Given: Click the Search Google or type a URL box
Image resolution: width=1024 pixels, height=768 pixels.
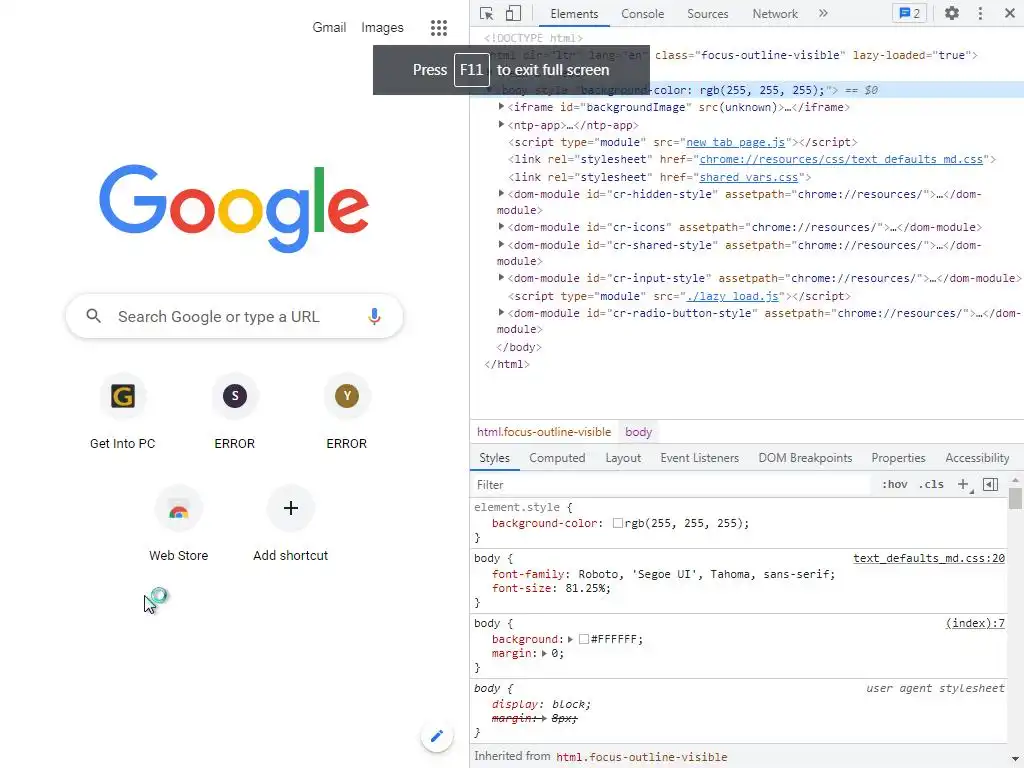Looking at the screenshot, I should [x=234, y=317].
